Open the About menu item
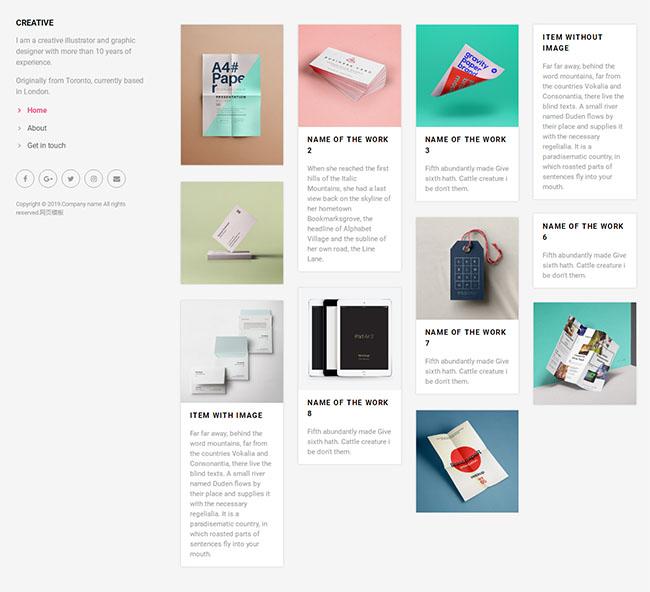The height and width of the screenshot is (592, 650). [x=37, y=128]
